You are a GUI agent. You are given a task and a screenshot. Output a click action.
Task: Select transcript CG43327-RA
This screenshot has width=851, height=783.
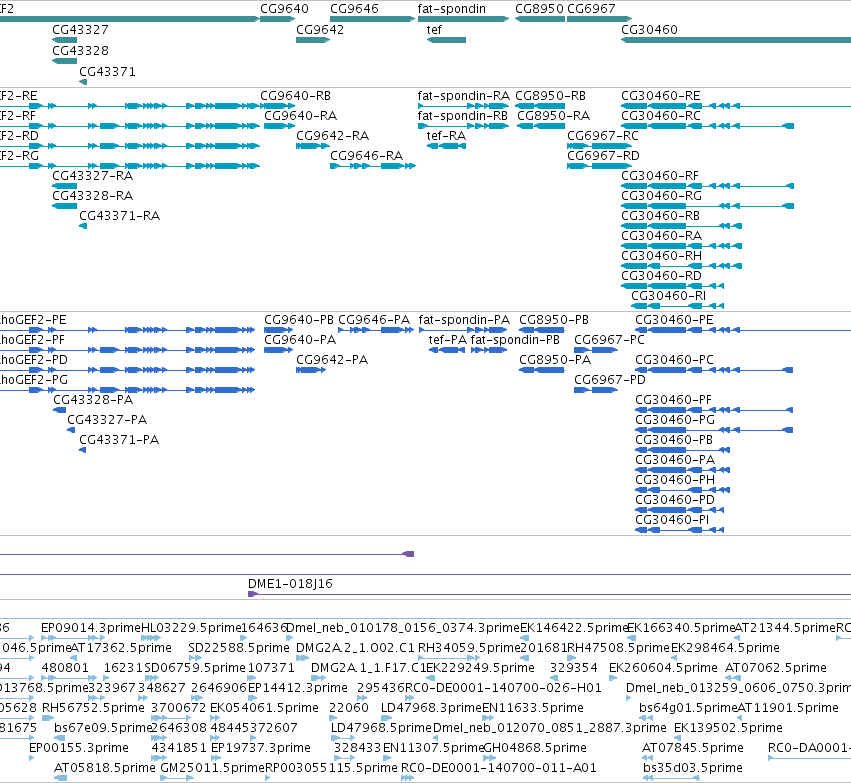(92, 176)
